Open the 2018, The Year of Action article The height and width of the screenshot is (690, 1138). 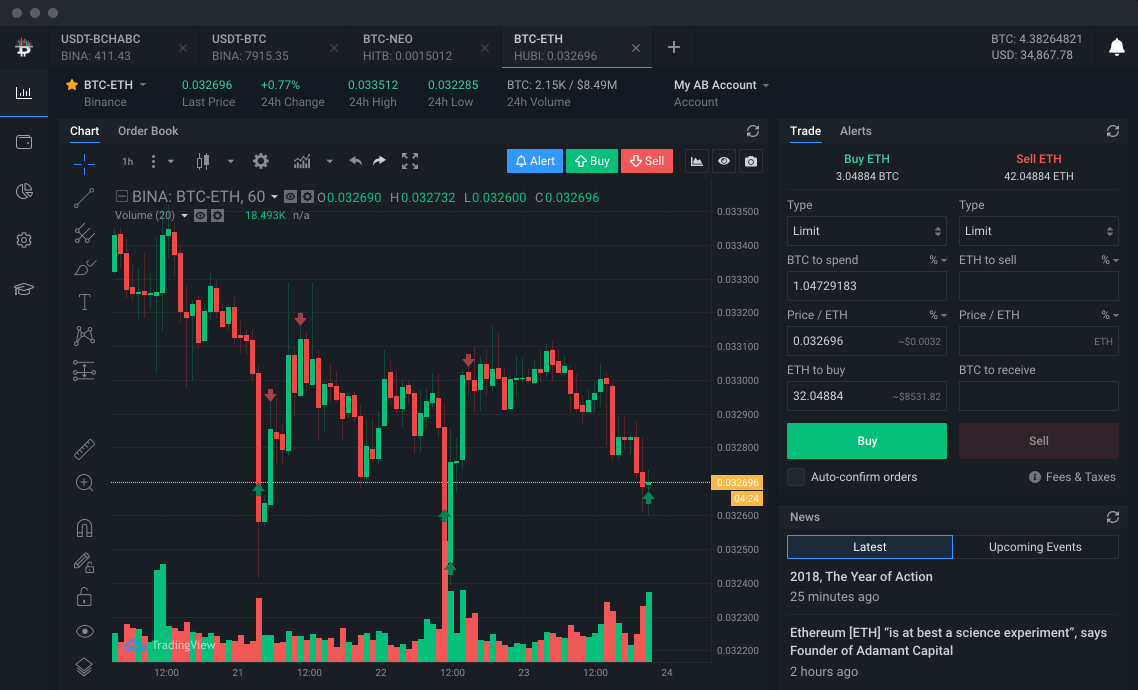(x=861, y=577)
